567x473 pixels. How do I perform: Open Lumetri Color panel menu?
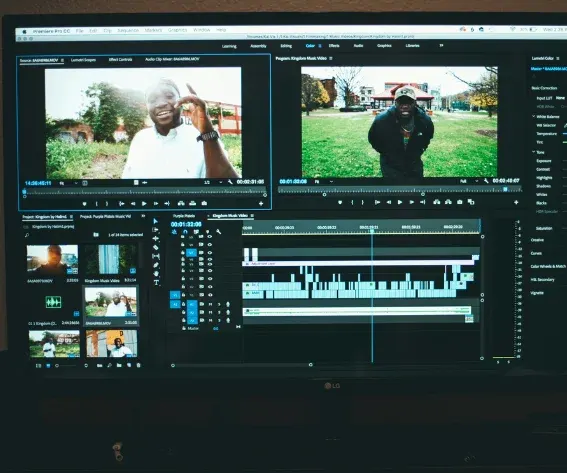click(x=558, y=59)
